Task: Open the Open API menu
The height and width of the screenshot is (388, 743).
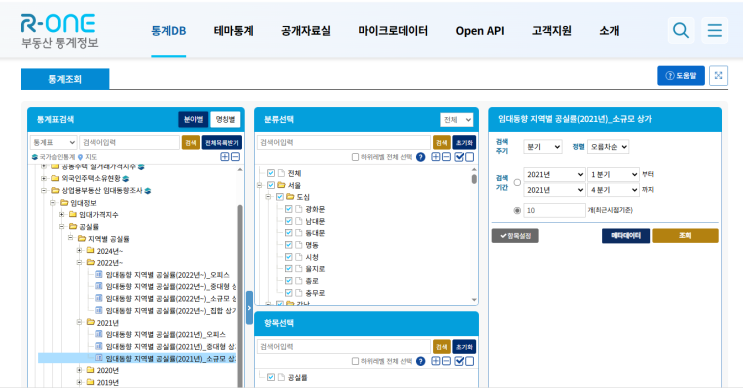Action: click(480, 31)
